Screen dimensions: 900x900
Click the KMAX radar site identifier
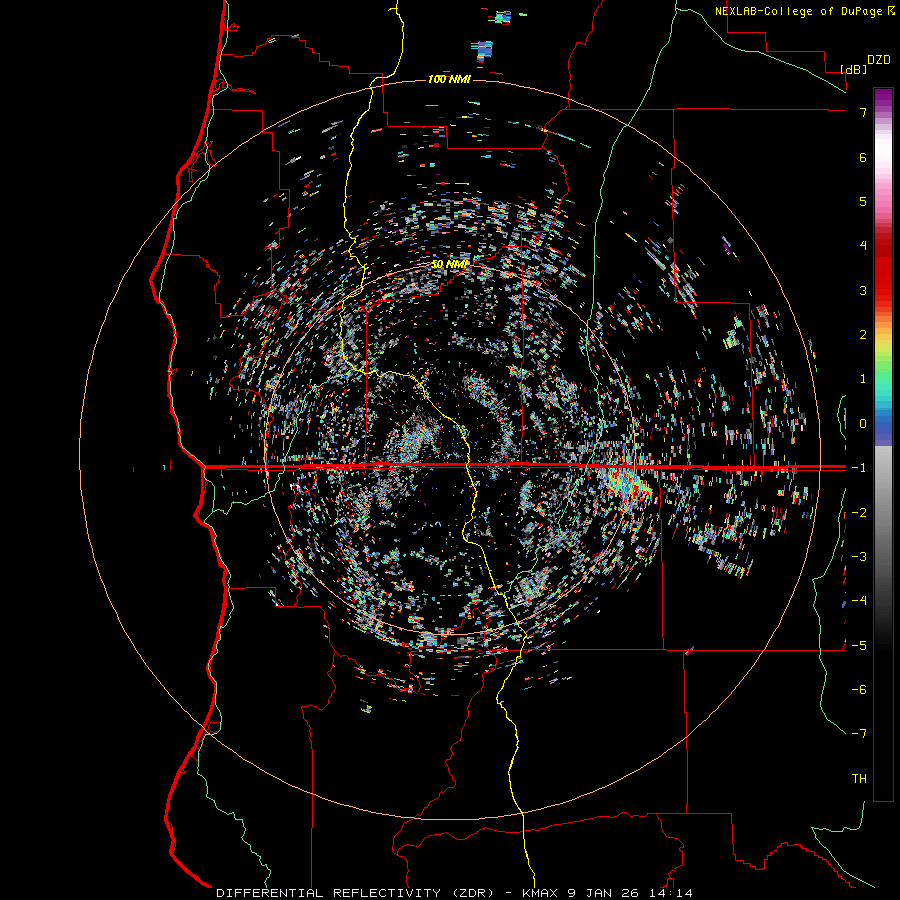tap(542, 893)
